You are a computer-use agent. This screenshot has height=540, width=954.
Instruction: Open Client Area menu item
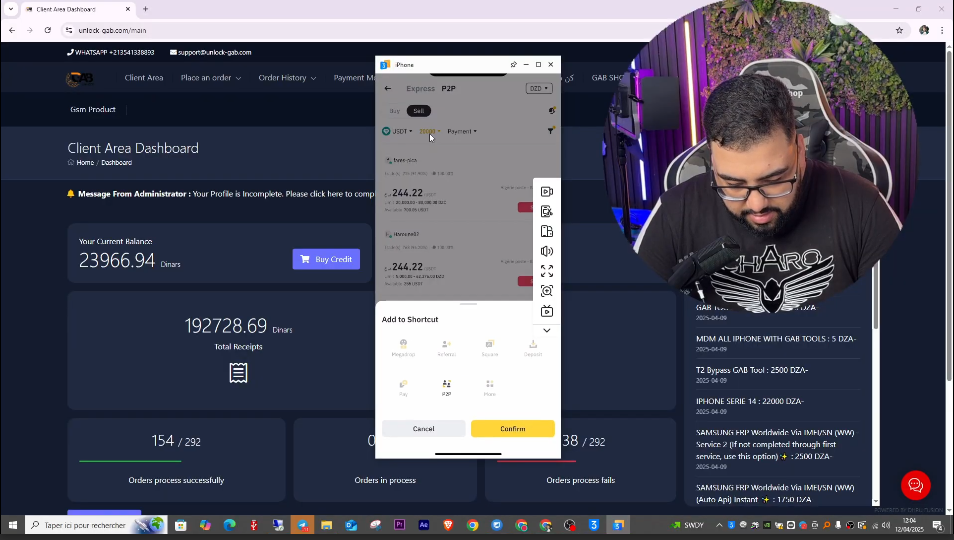point(144,78)
